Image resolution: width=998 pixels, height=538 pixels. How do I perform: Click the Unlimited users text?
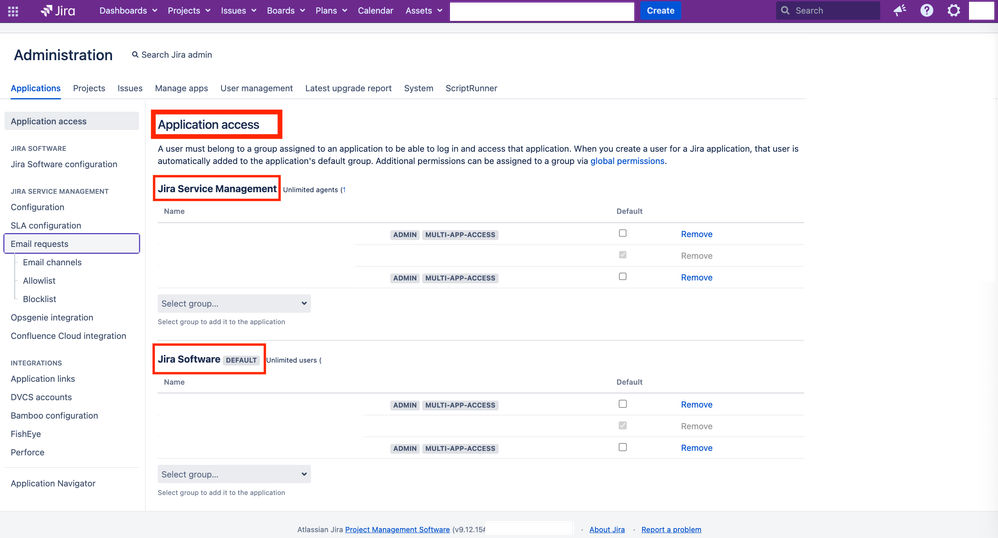point(292,360)
